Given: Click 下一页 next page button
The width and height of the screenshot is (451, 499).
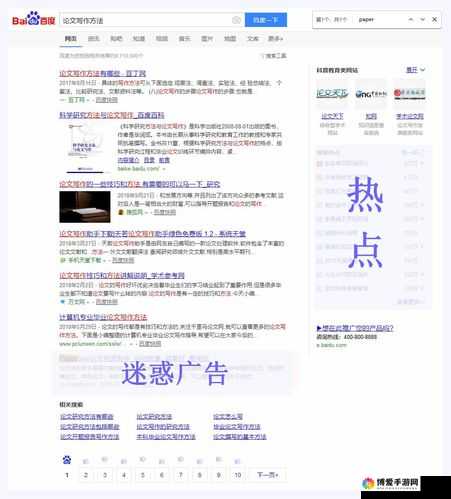Looking at the screenshot, I should pos(268,475).
